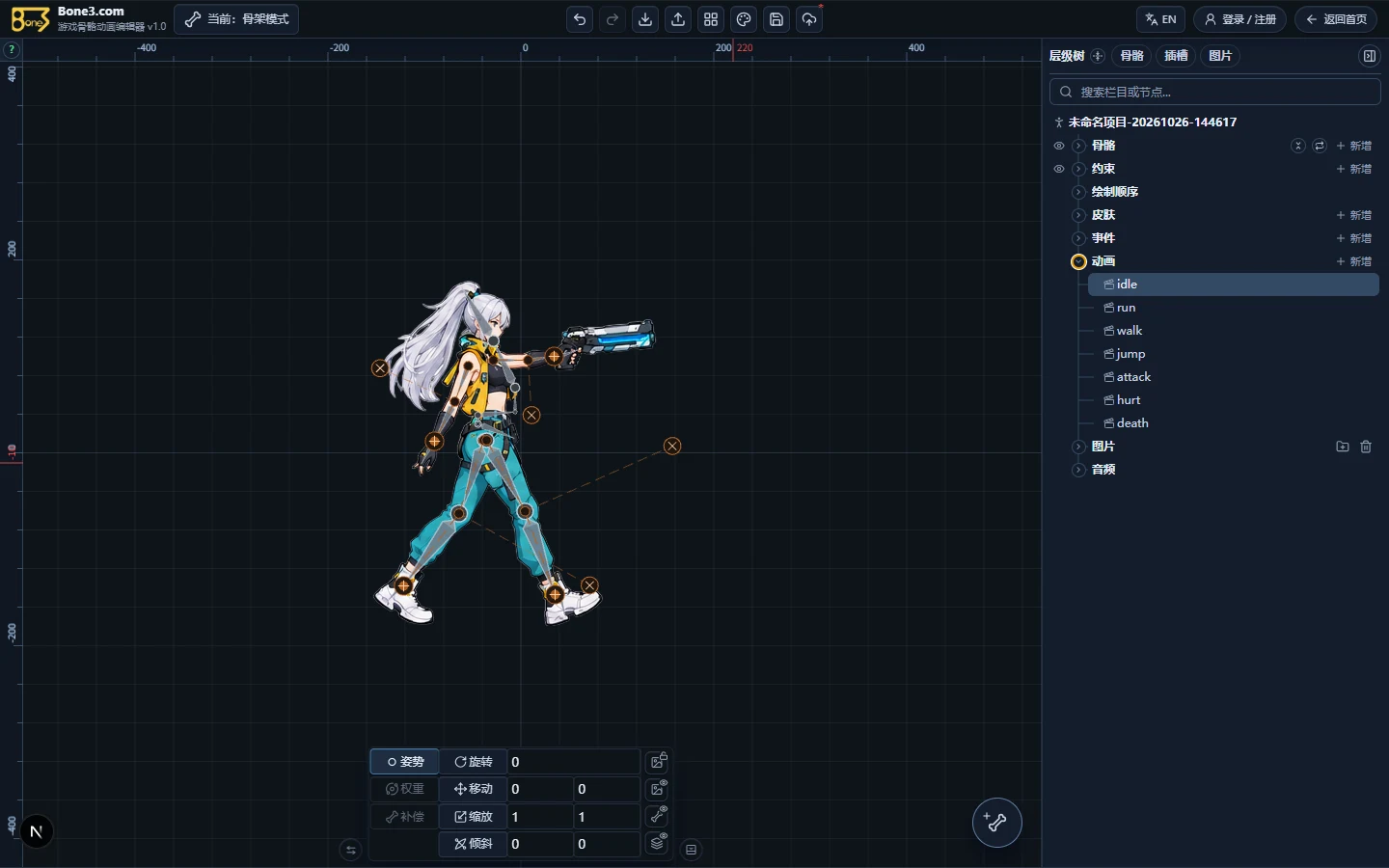Click the floppy disk save icon
This screenshot has width=1389, height=868.
coord(776,19)
